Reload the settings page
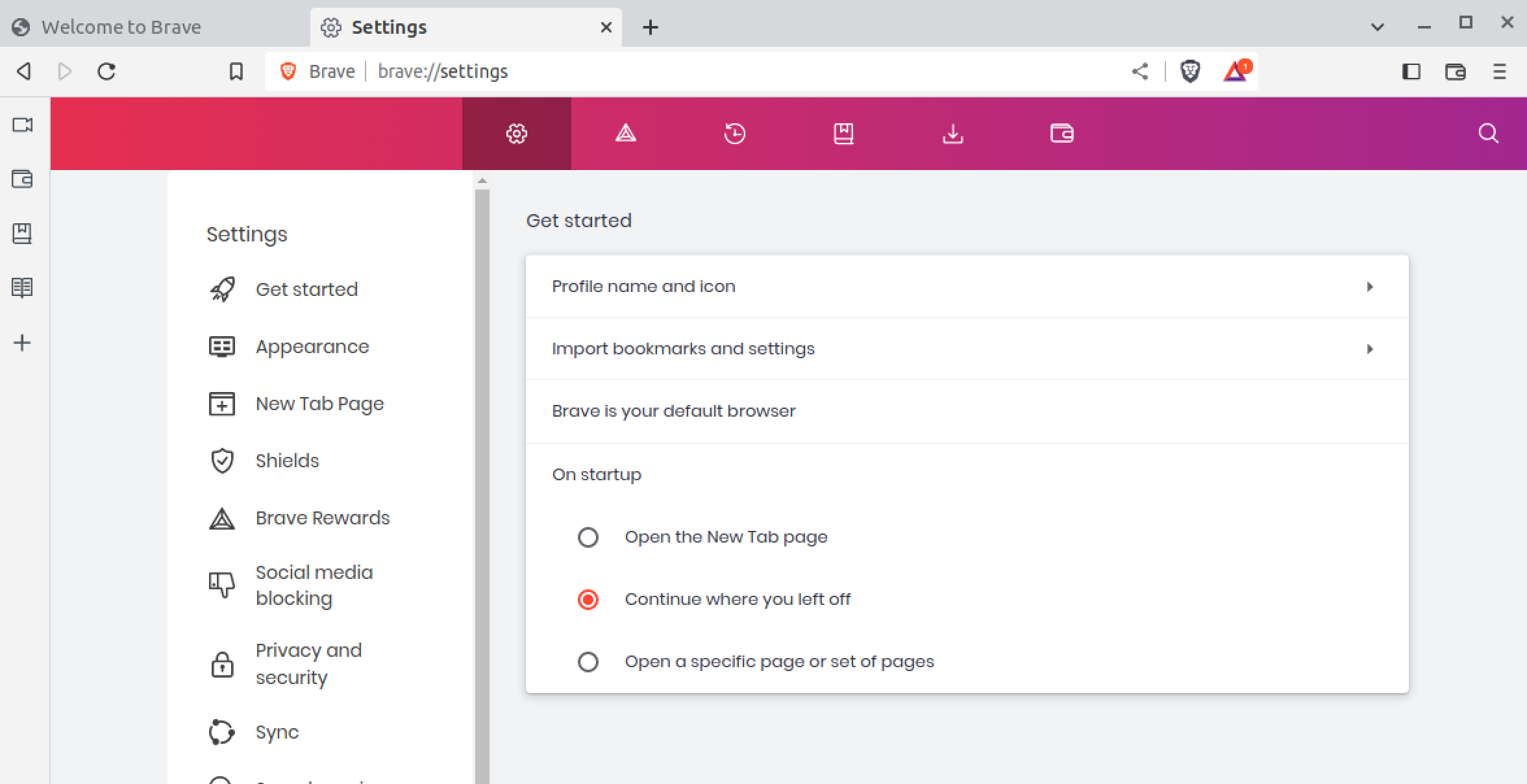The width and height of the screenshot is (1527, 784). pyautogui.click(x=106, y=71)
